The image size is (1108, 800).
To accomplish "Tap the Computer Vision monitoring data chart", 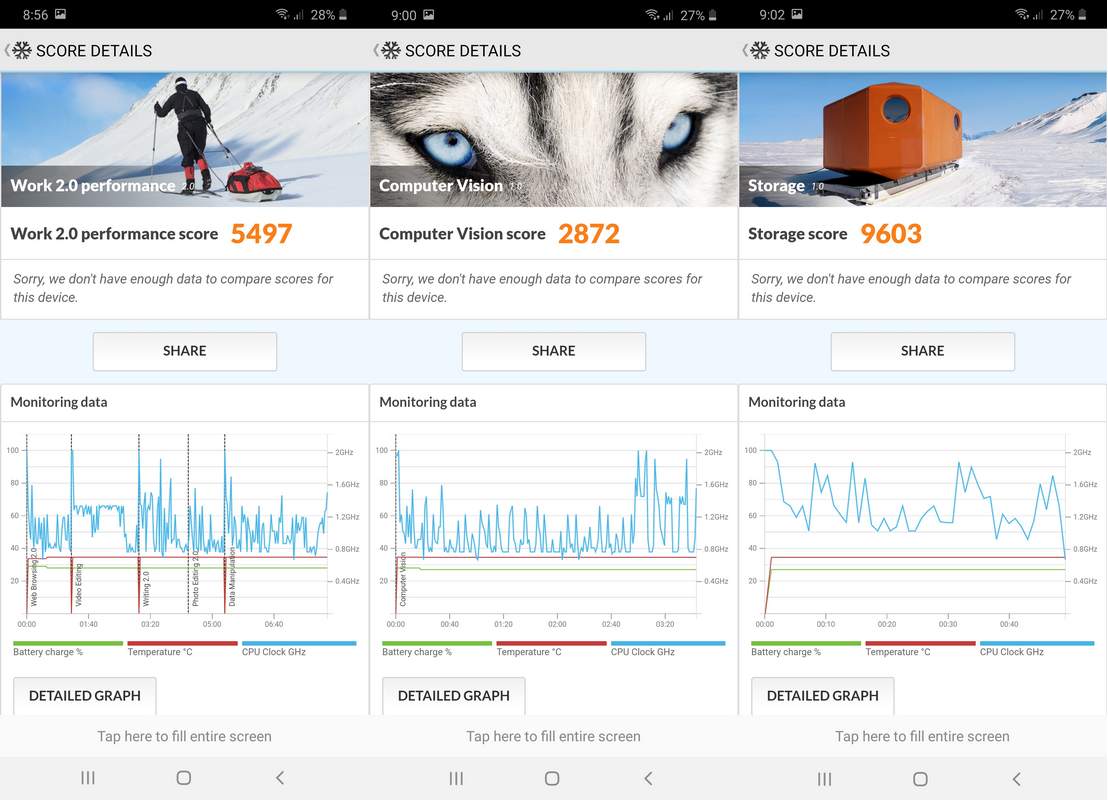I will click(x=553, y=530).
